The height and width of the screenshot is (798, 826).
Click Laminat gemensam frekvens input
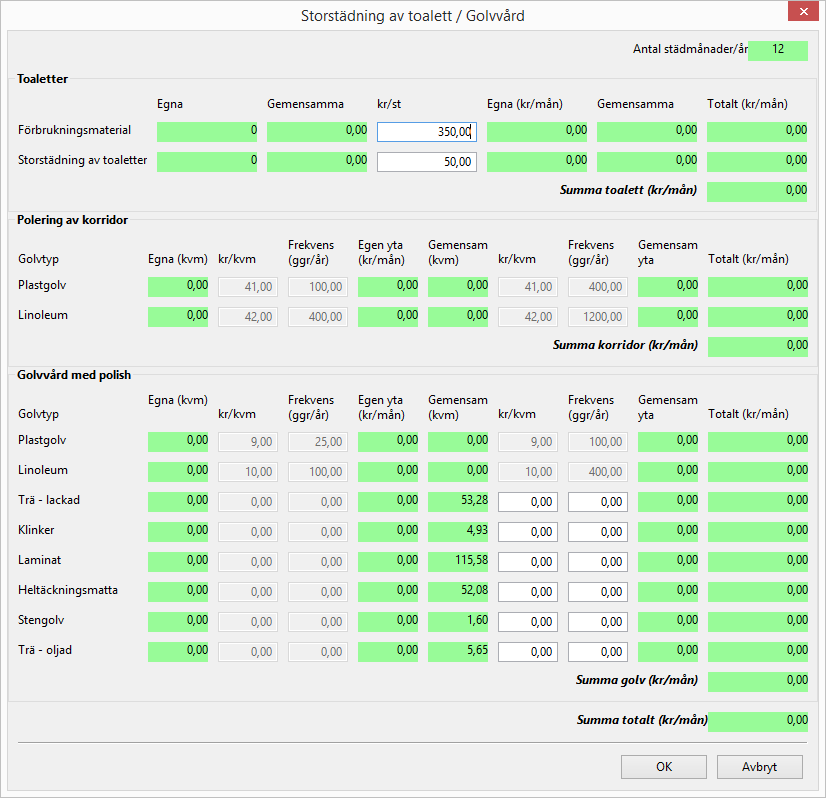598,561
